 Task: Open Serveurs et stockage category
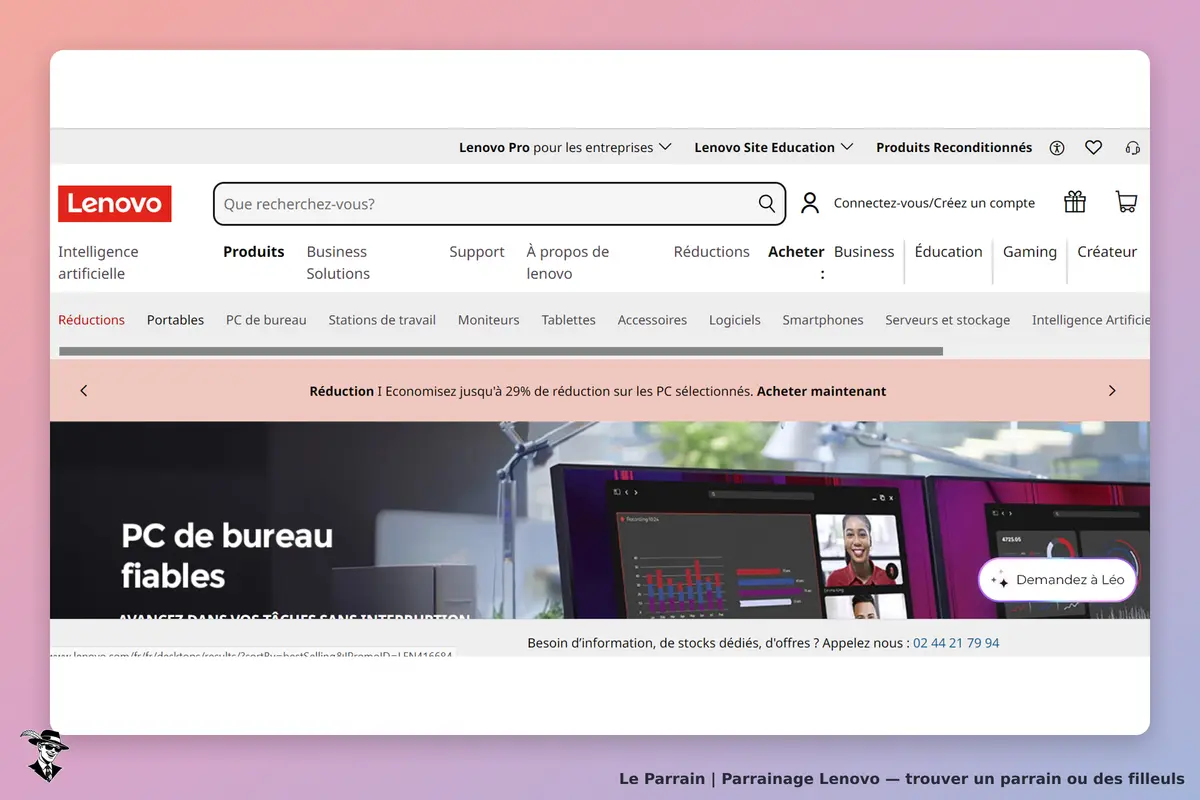(x=947, y=320)
